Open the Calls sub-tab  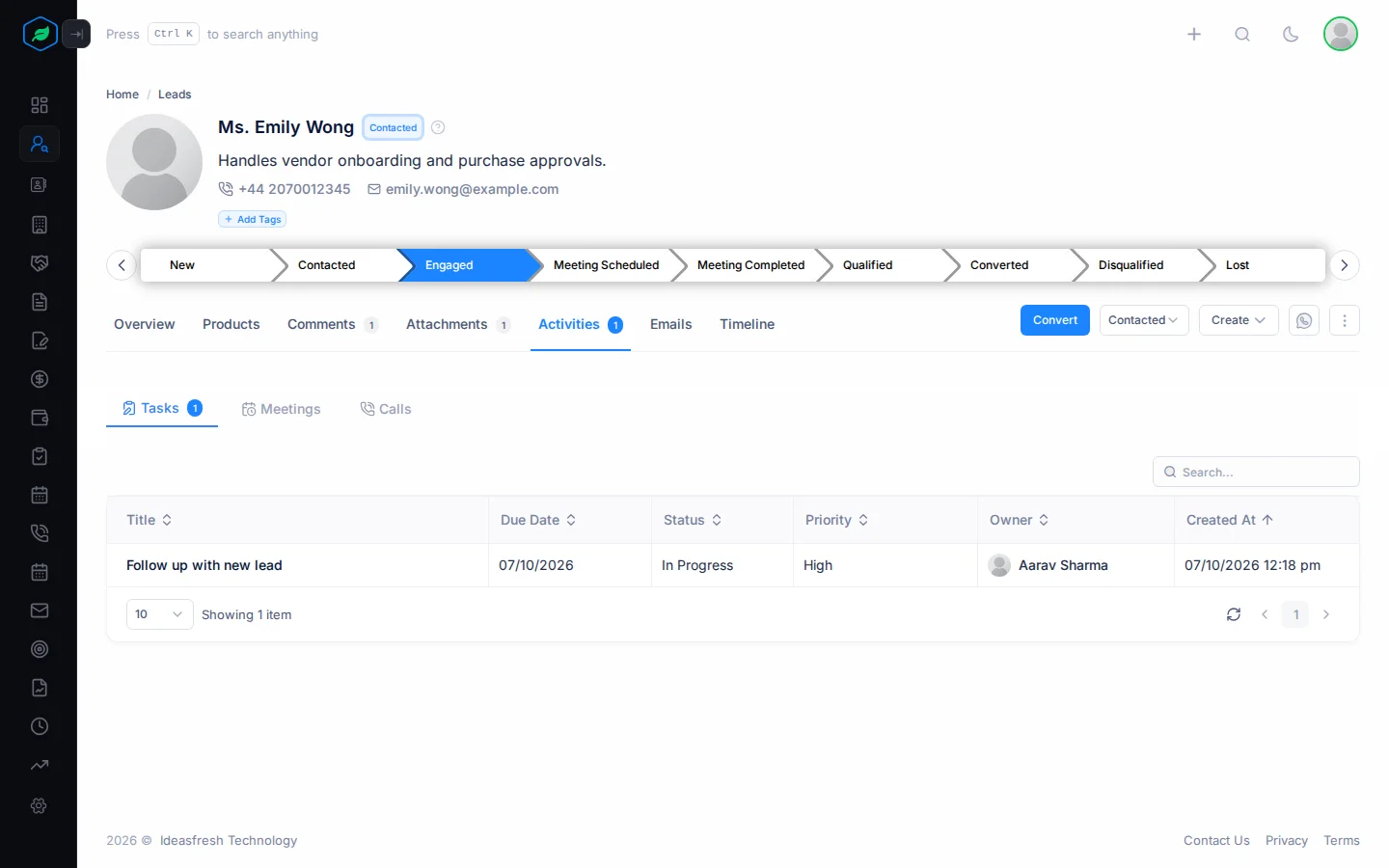(x=386, y=409)
